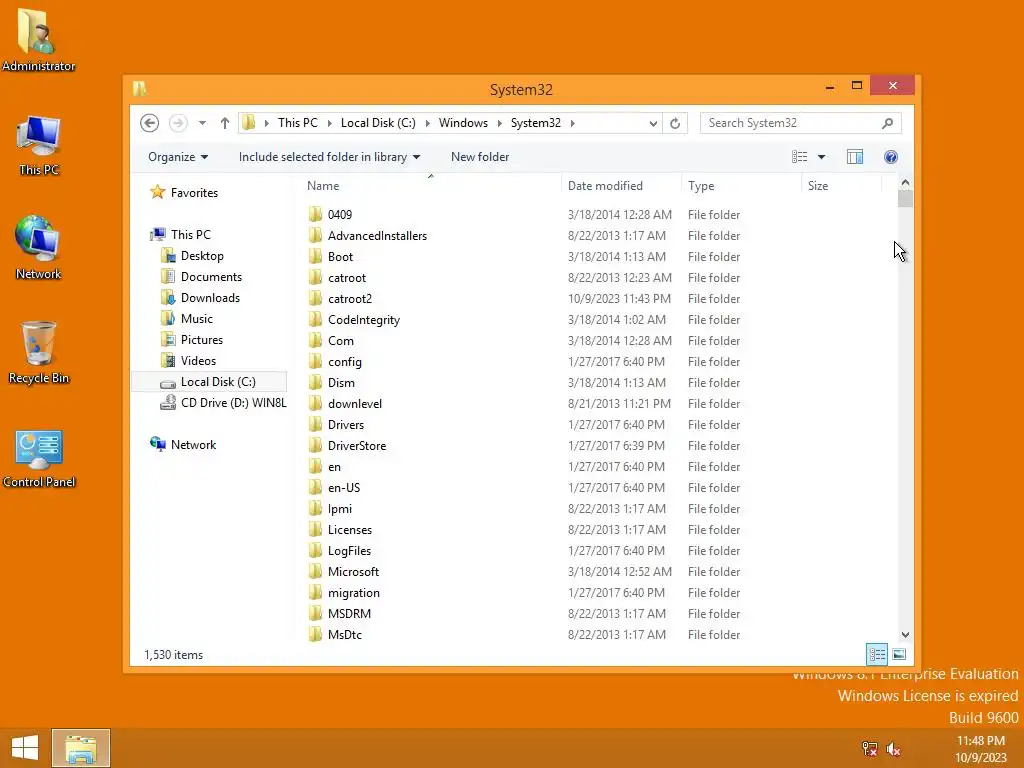Image resolution: width=1024 pixels, height=768 pixels.
Task: Toggle the preview pane
Action: pyautogui.click(x=855, y=157)
